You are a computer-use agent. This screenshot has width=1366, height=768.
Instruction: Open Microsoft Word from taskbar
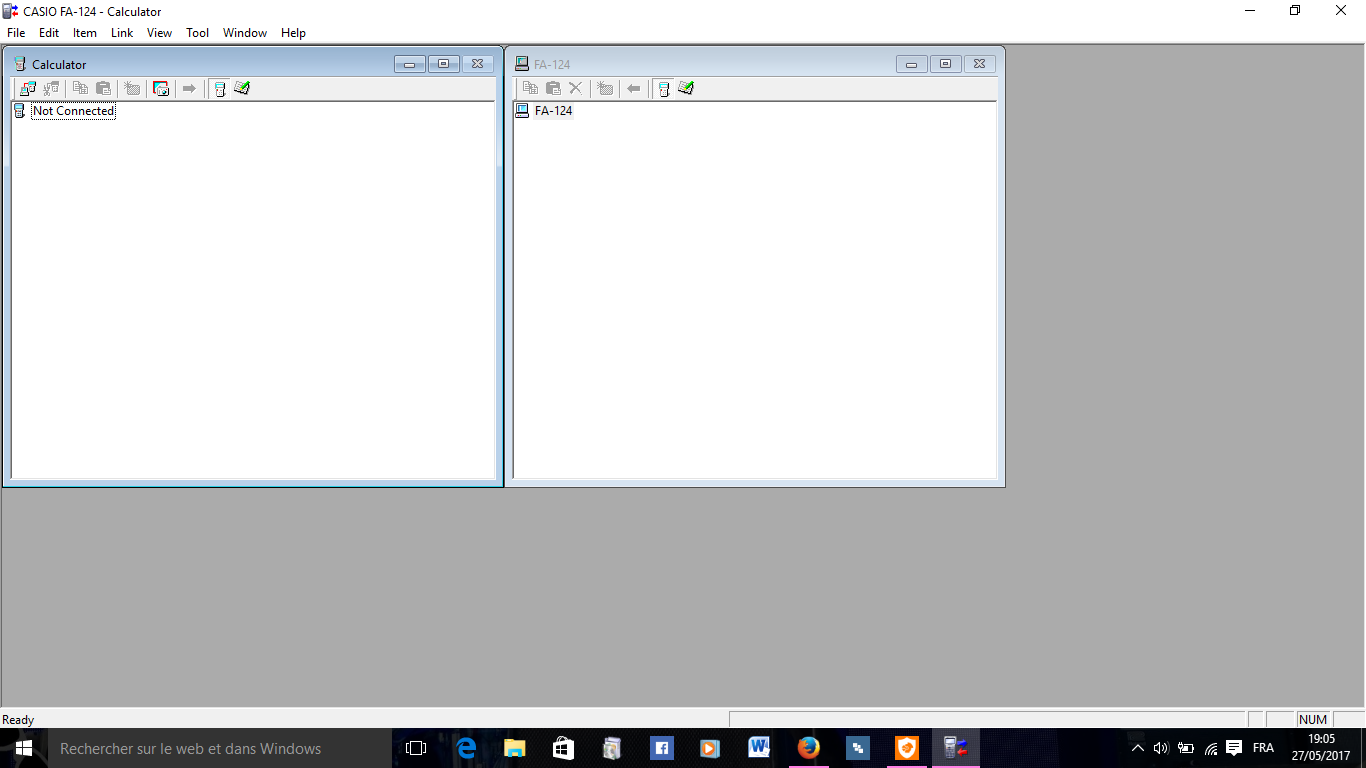(x=759, y=748)
